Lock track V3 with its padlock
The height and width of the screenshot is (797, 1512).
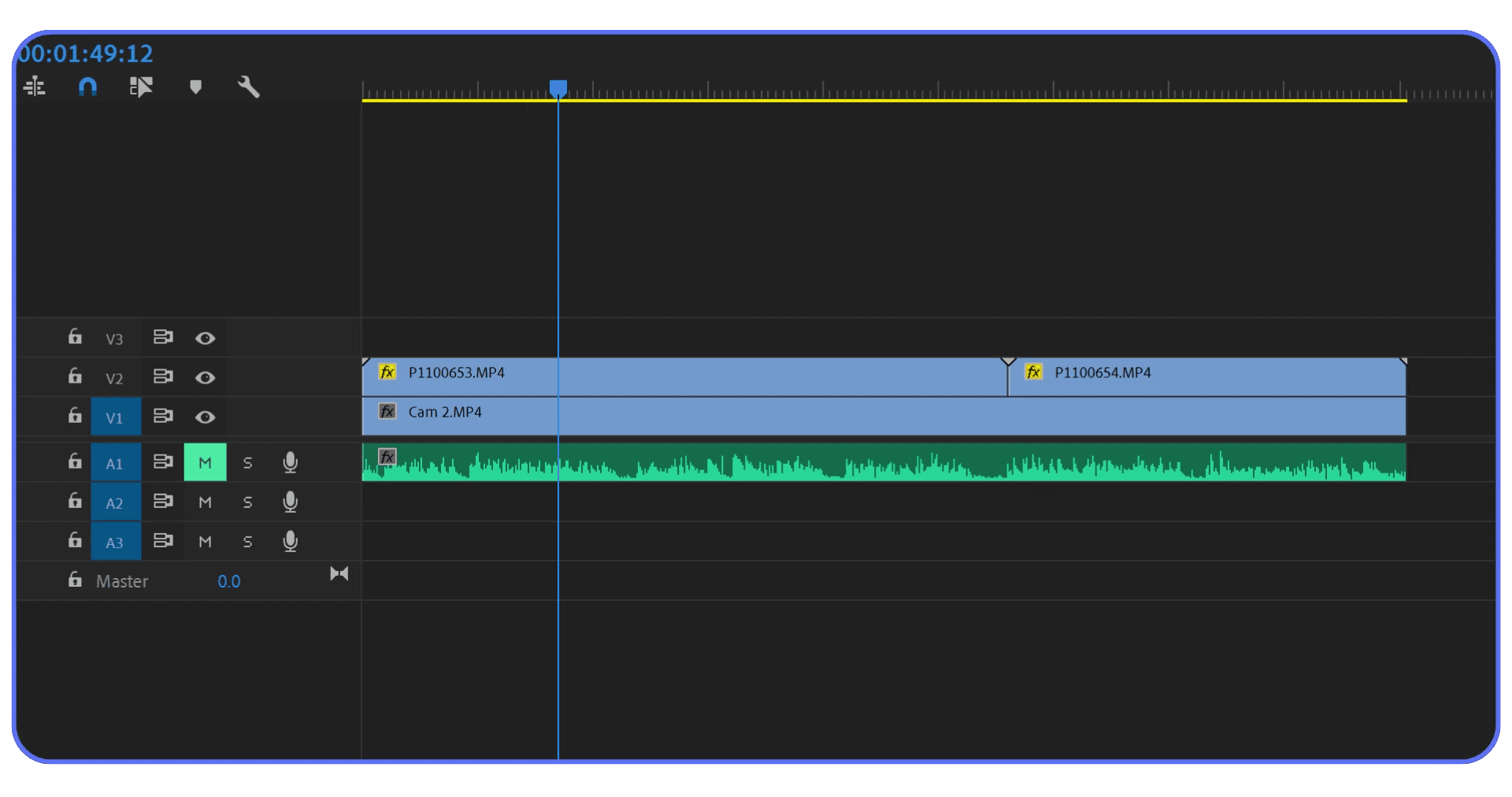75,336
